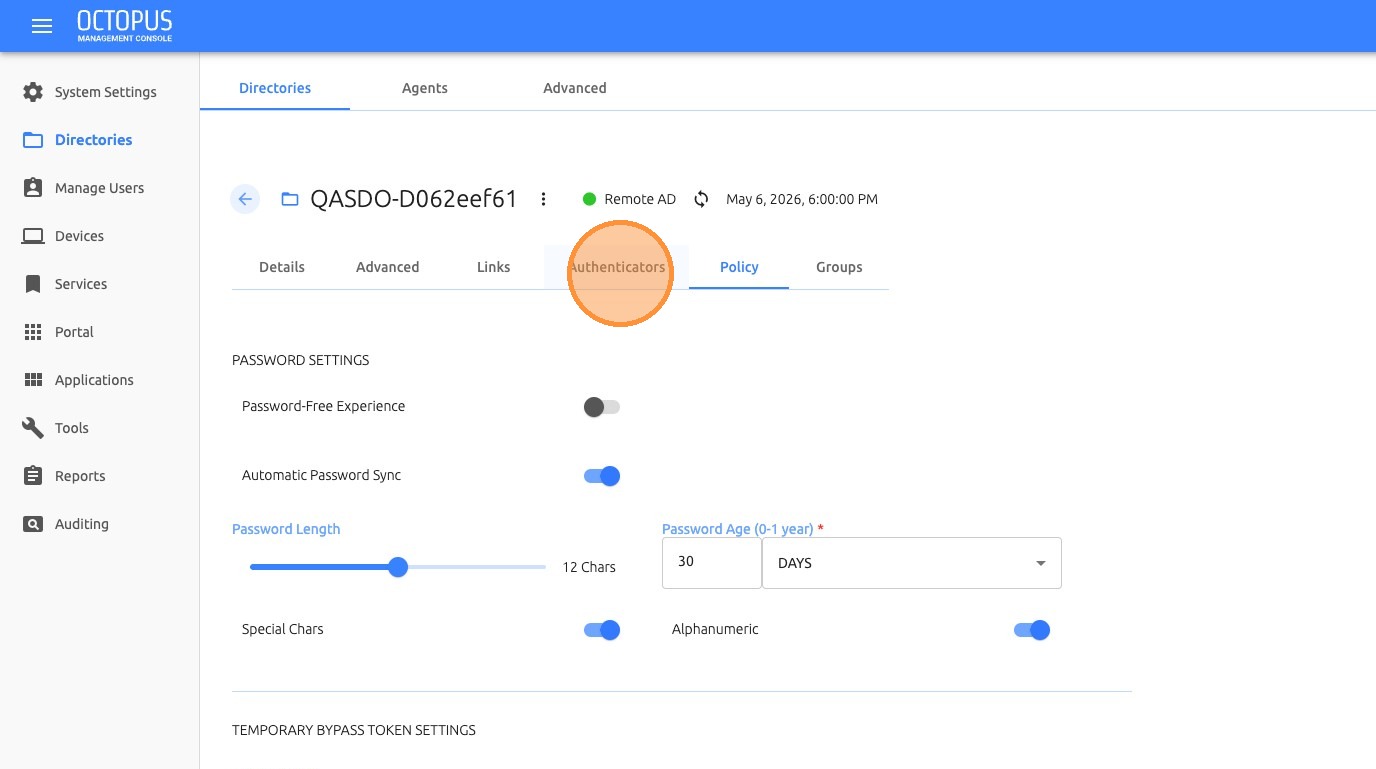
Task: Click the directory name QASDO-D062eef61
Action: [414, 199]
